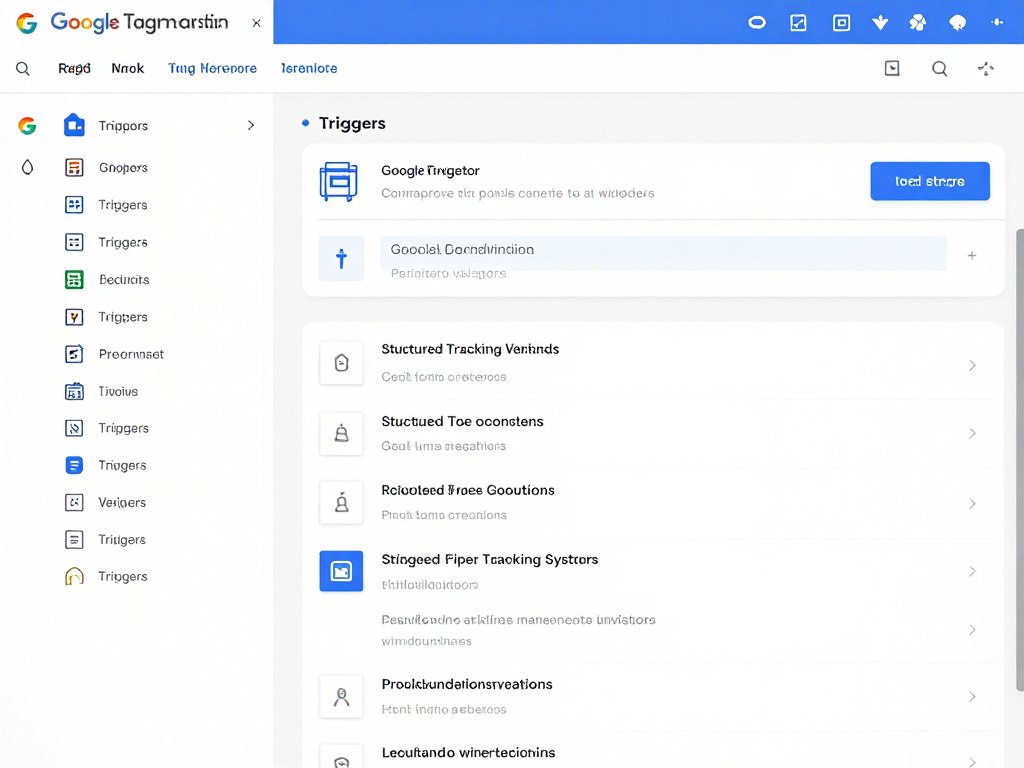Click the blue pin icon beside Gooolat Docndvincion
This screenshot has width=1024, height=768.
(341, 259)
